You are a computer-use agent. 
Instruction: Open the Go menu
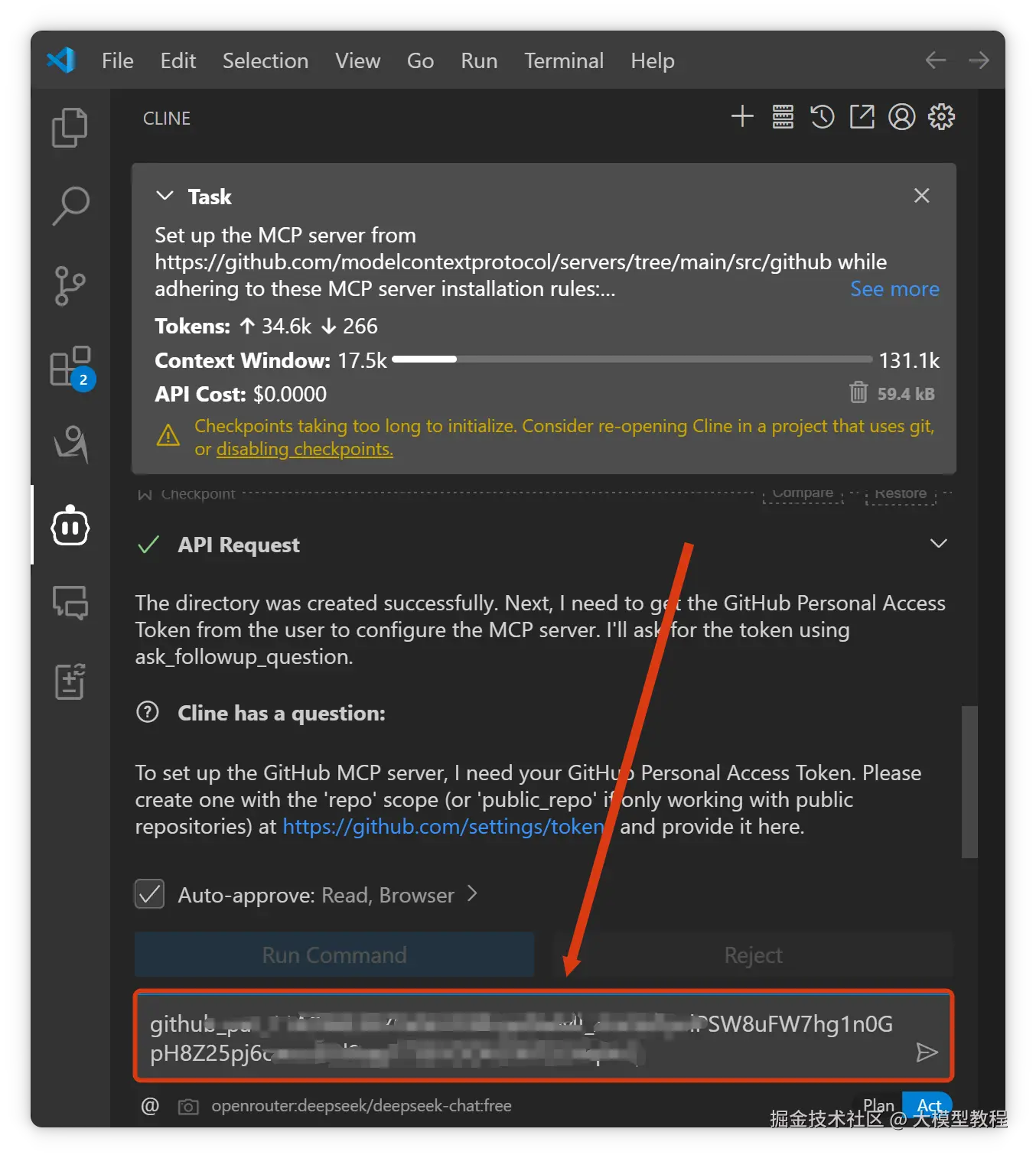click(420, 60)
